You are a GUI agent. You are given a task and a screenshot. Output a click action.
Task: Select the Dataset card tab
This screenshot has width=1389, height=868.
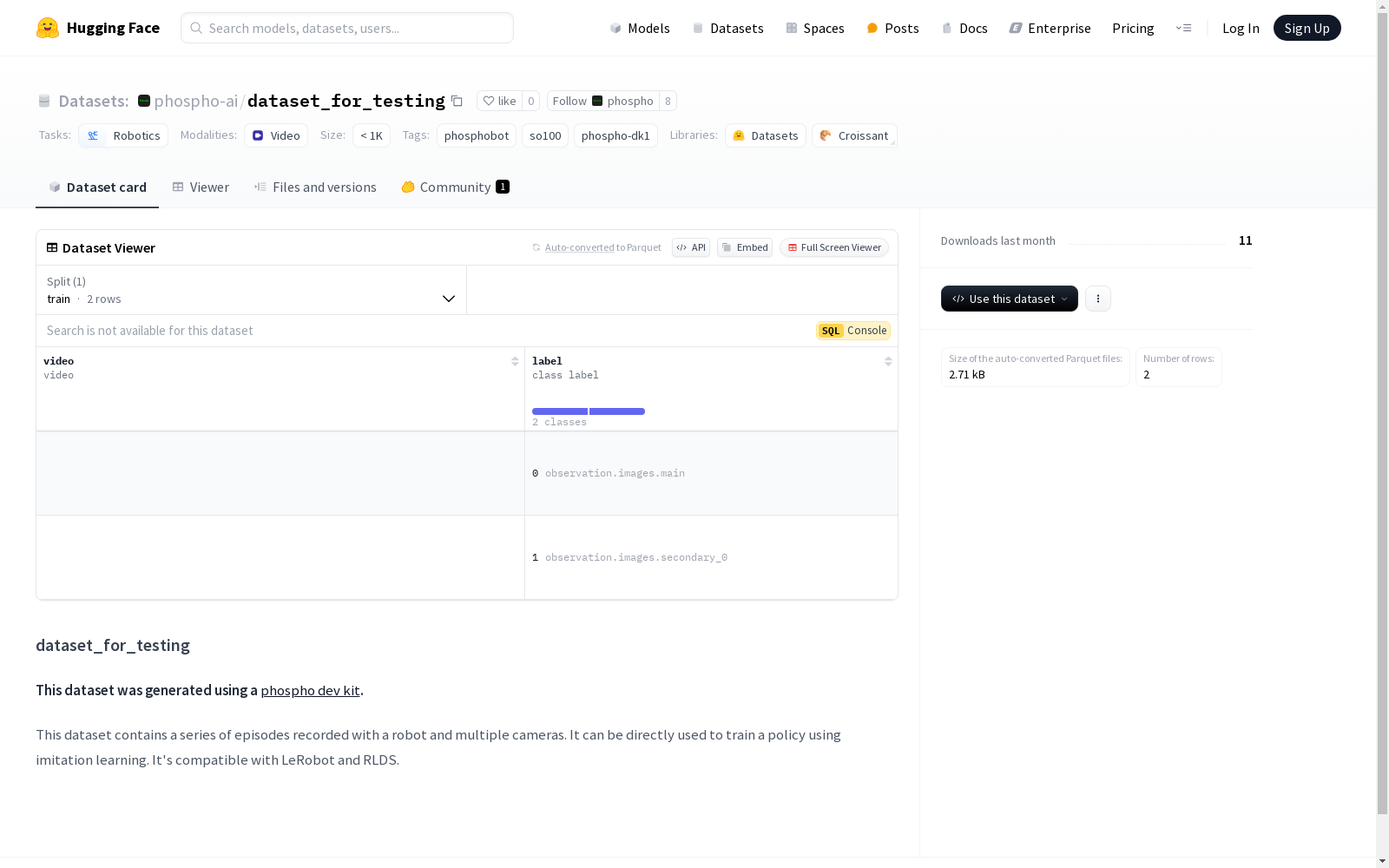click(x=97, y=187)
